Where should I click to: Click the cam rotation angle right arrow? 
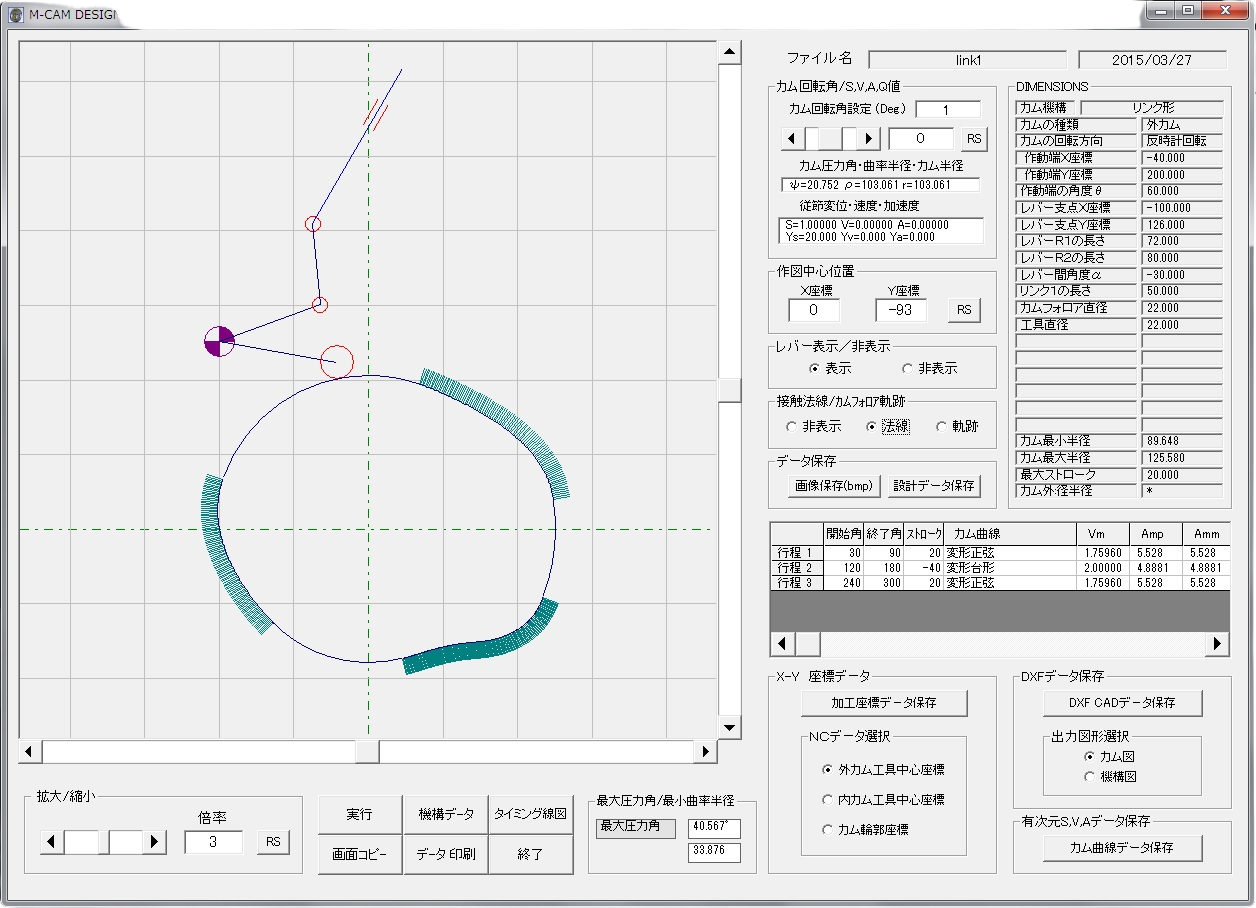[869, 138]
